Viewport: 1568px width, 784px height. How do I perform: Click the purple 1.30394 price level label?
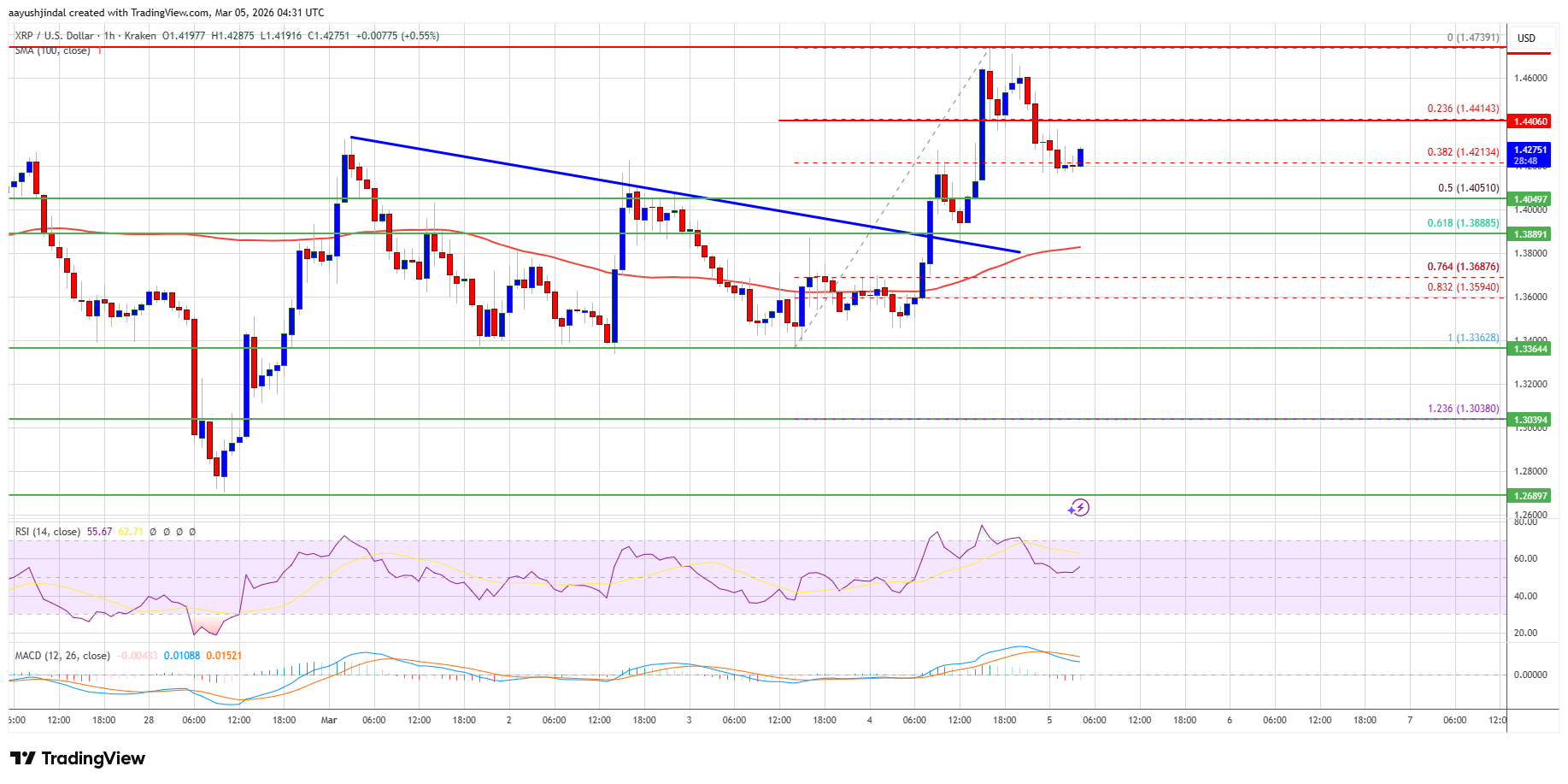[x=1530, y=420]
